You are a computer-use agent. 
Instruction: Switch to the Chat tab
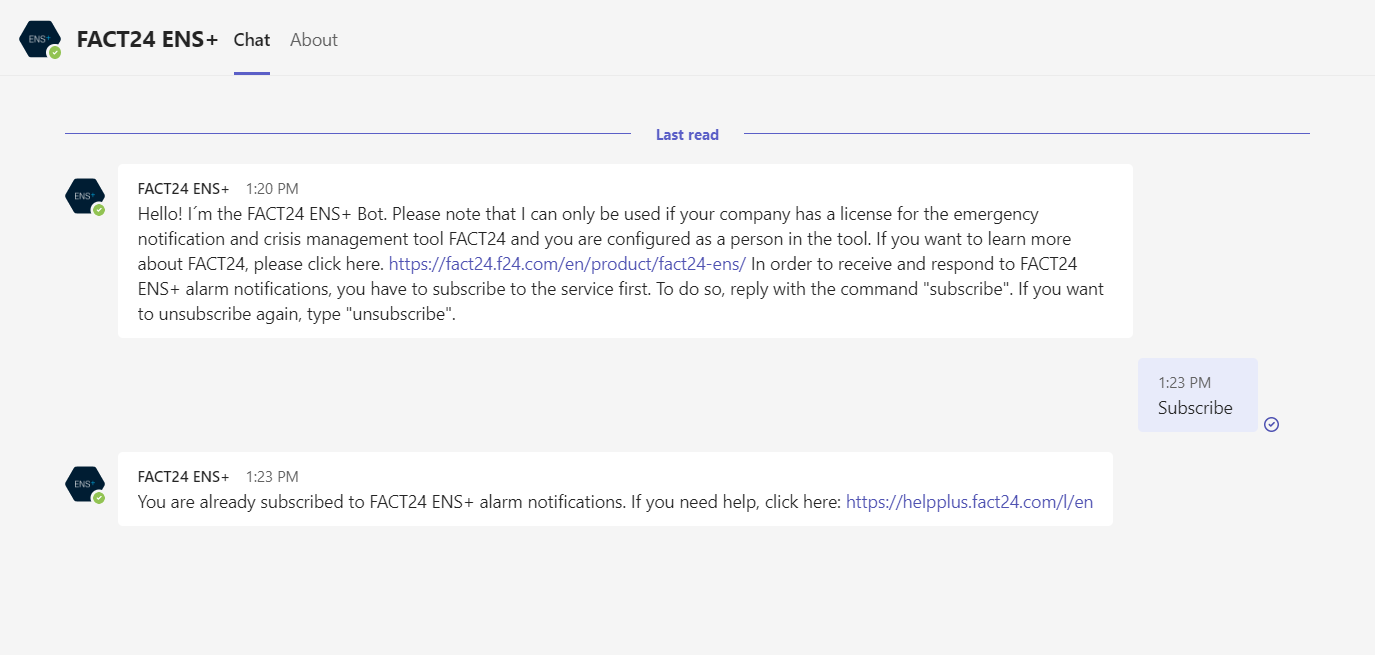252,40
